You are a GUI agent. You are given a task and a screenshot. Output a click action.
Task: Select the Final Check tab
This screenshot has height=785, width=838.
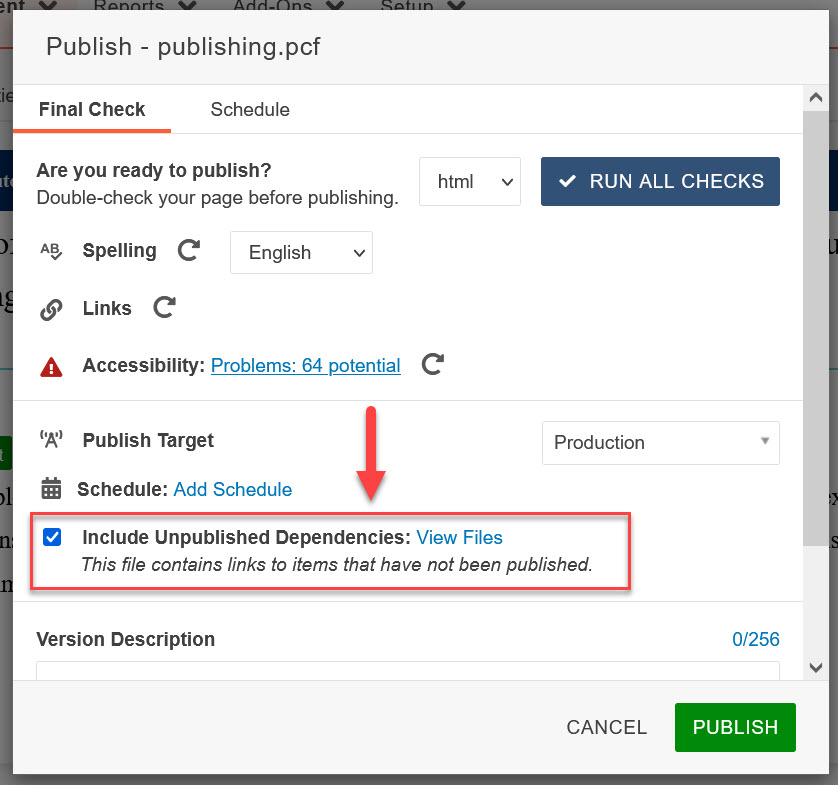(x=92, y=110)
